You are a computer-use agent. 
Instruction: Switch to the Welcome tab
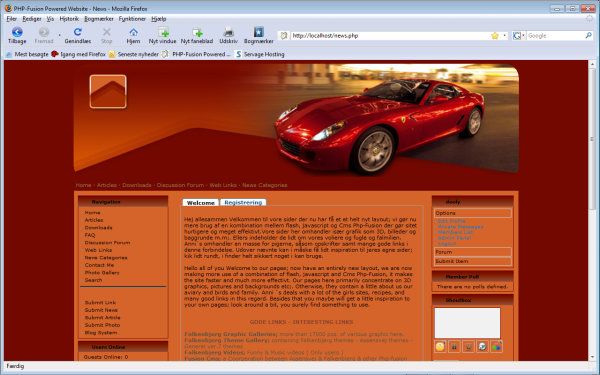[x=201, y=203]
